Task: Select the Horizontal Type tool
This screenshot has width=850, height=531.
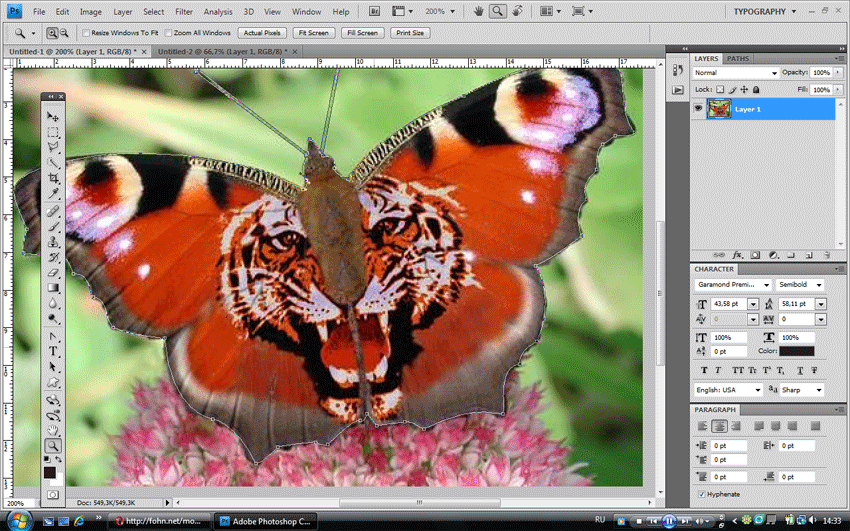Action: tap(53, 351)
